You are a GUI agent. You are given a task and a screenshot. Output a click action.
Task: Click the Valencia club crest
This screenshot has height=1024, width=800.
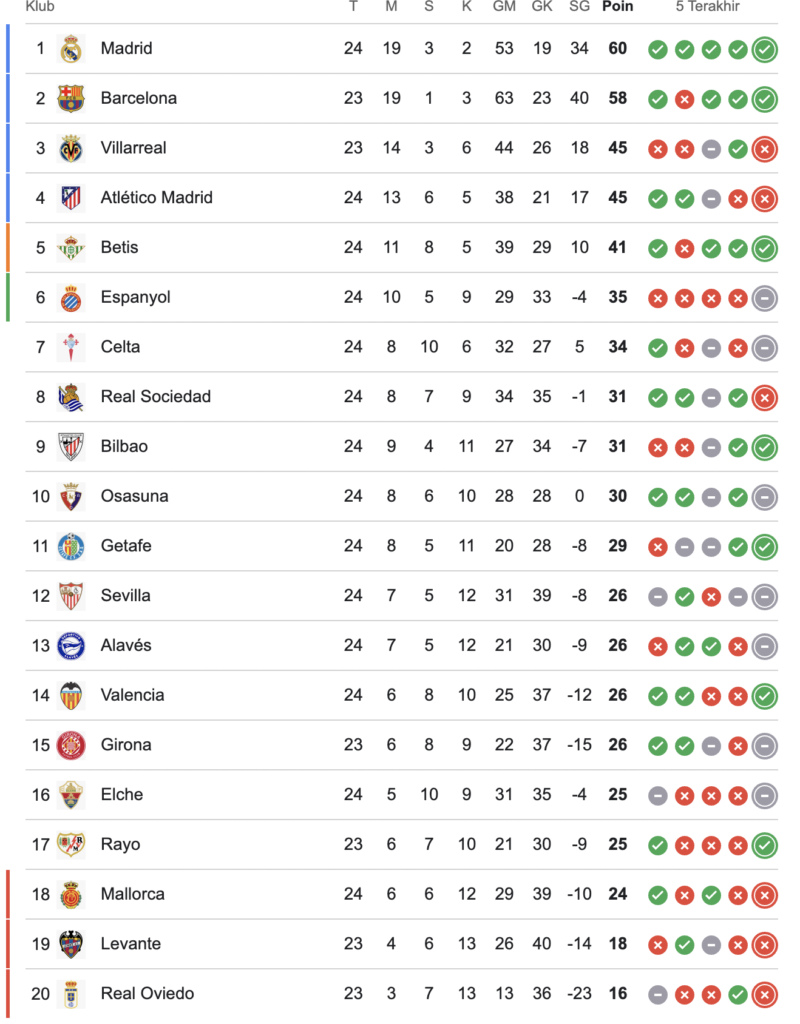point(71,695)
